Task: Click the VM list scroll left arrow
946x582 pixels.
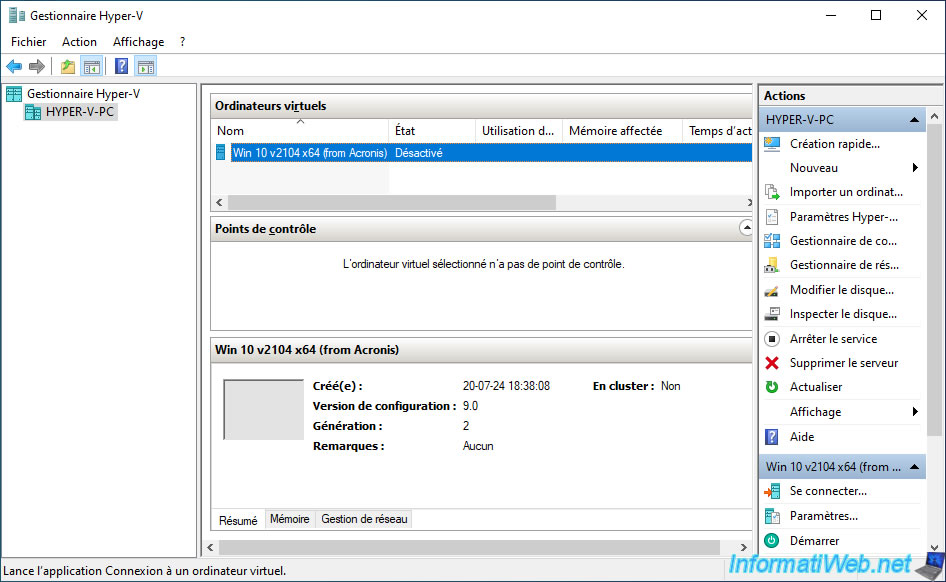Action: pos(220,203)
